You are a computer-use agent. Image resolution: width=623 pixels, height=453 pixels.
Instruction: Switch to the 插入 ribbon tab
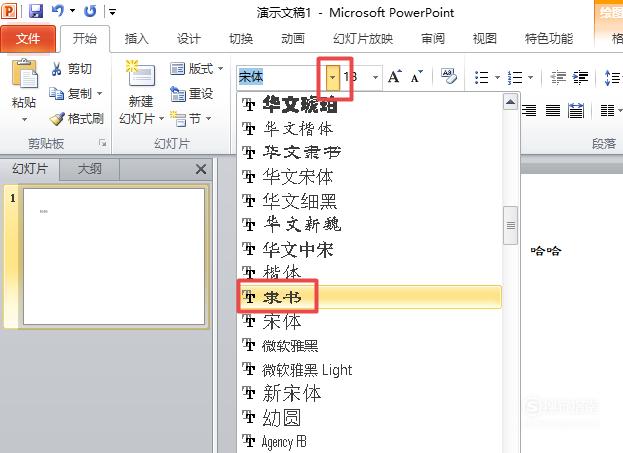pos(136,39)
